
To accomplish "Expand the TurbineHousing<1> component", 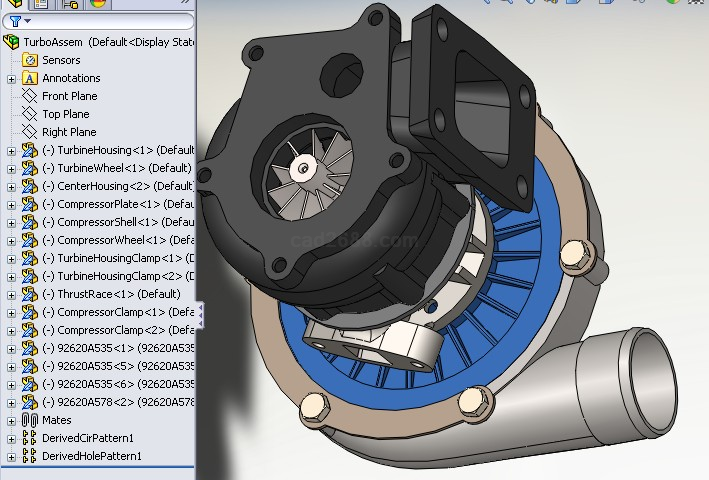I will click(x=11, y=150).
